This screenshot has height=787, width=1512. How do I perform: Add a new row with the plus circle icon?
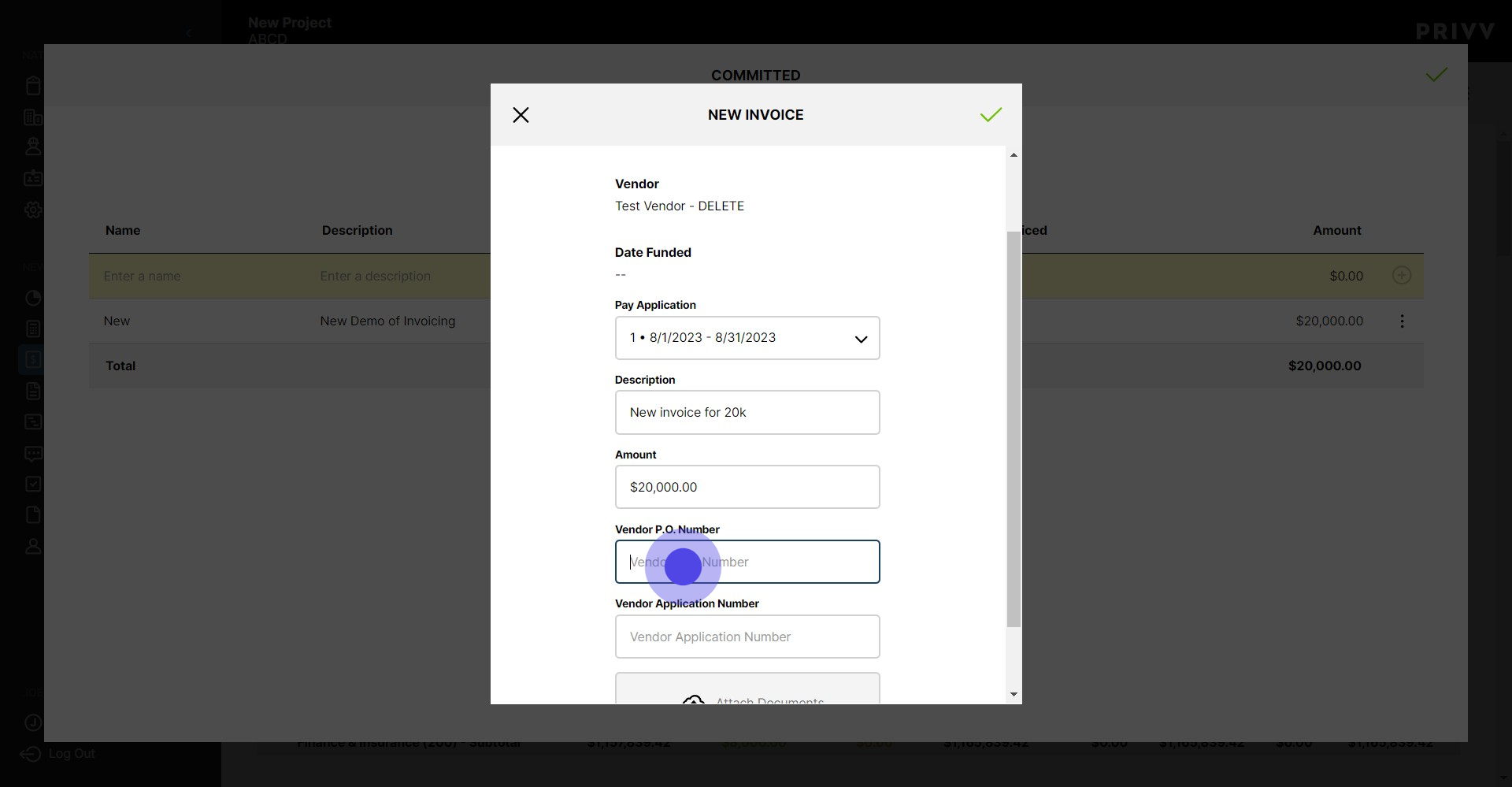tap(1402, 275)
